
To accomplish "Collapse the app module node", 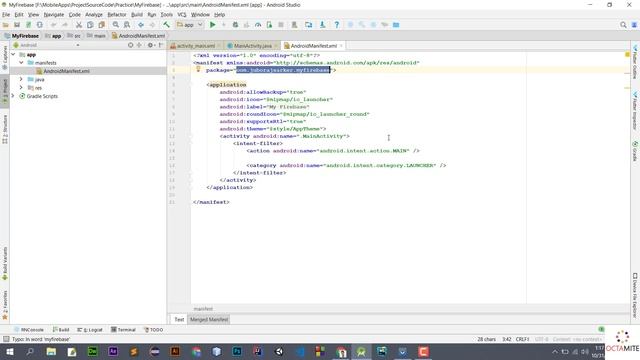I will coord(13,54).
